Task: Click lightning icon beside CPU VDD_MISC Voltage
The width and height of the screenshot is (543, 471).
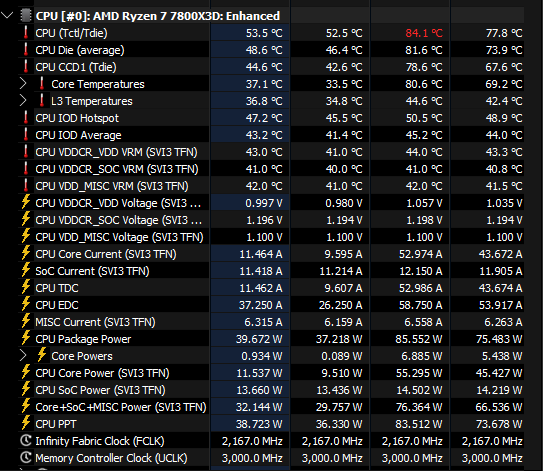Action: [x=26, y=236]
